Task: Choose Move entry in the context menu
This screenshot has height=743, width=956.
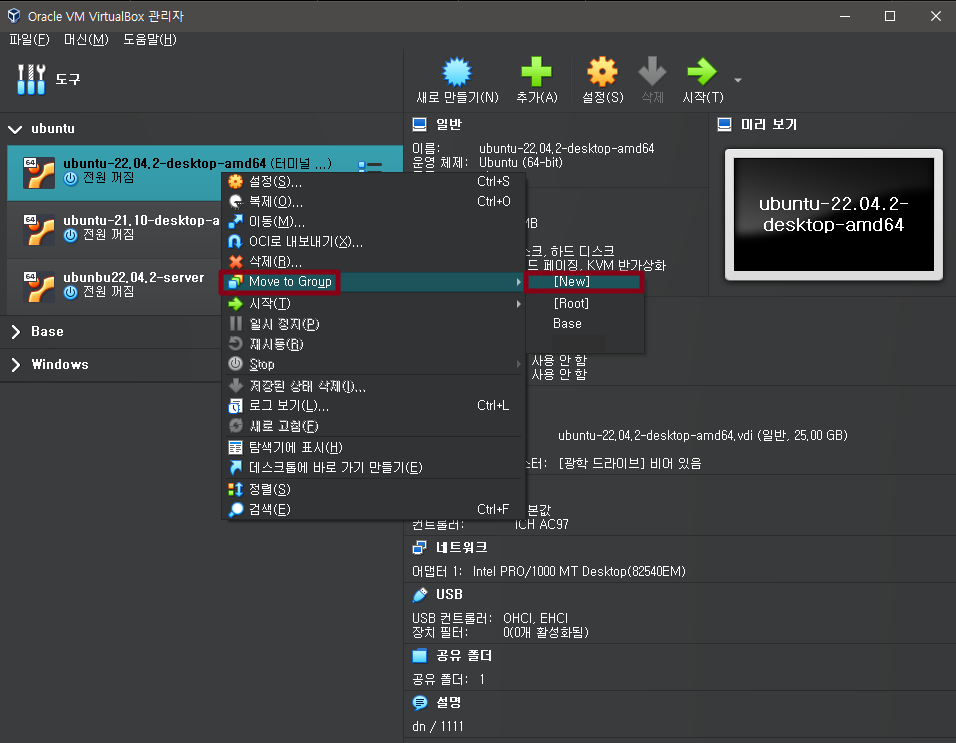Action: [x=373, y=222]
